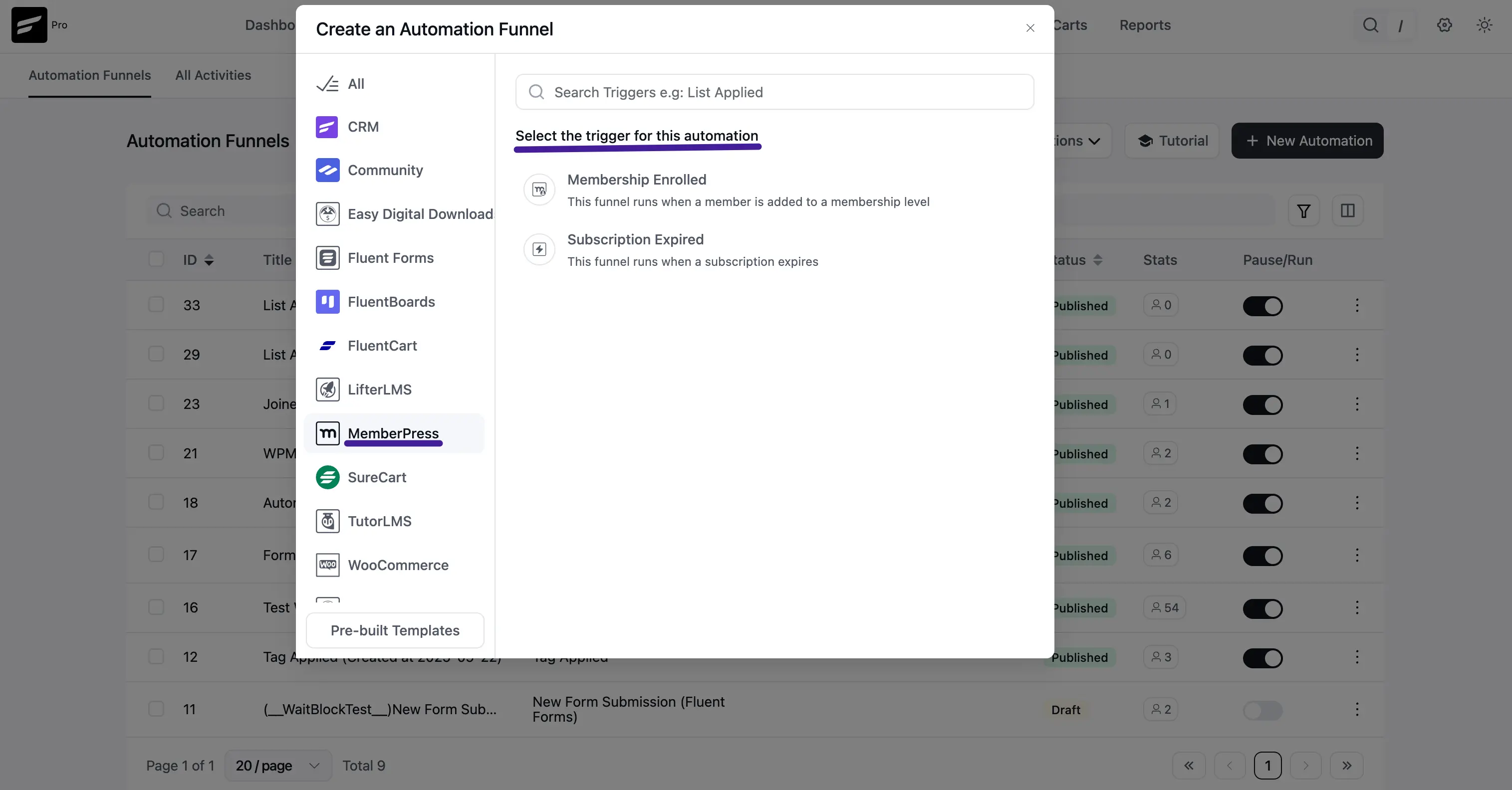Screen dimensions: 1512x790
Task: Click the CRM category icon
Action: point(327,127)
